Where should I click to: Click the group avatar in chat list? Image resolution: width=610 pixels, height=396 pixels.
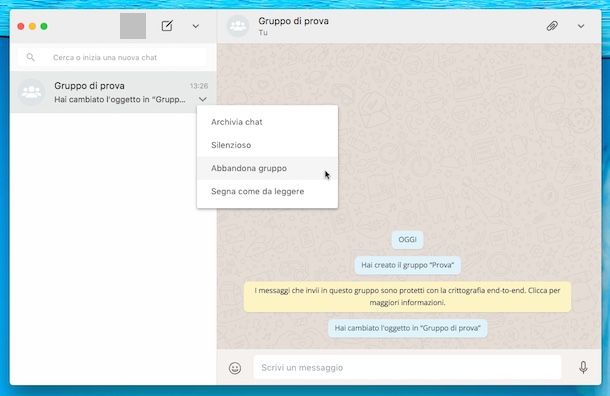coord(32,92)
